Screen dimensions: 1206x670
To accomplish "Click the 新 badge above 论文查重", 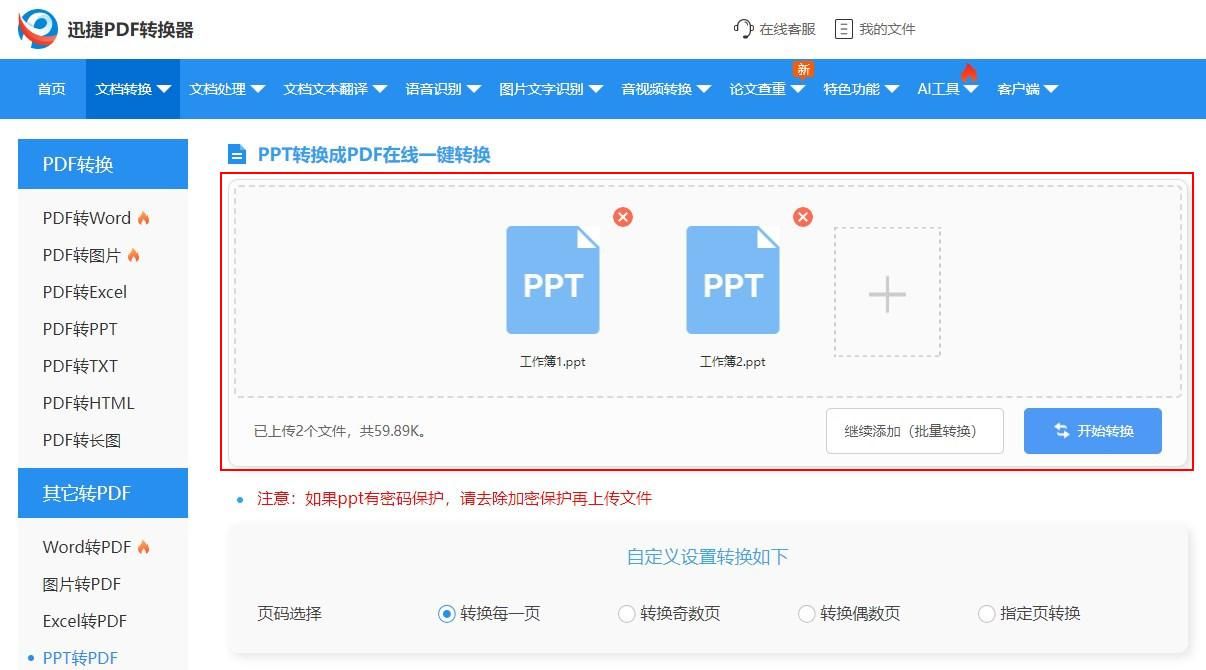I will [x=803, y=69].
